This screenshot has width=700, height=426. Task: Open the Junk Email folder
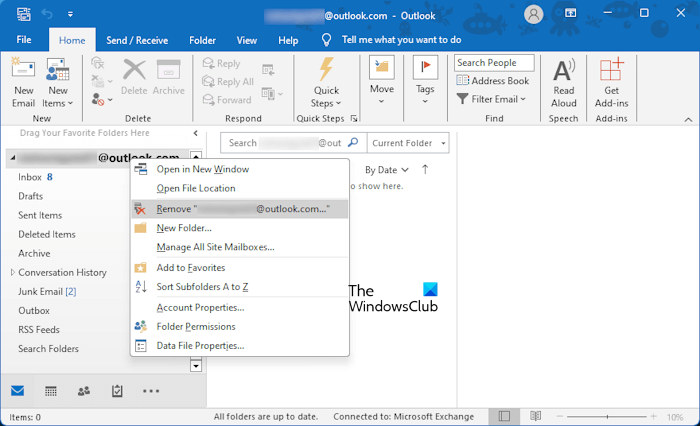pos(47,292)
